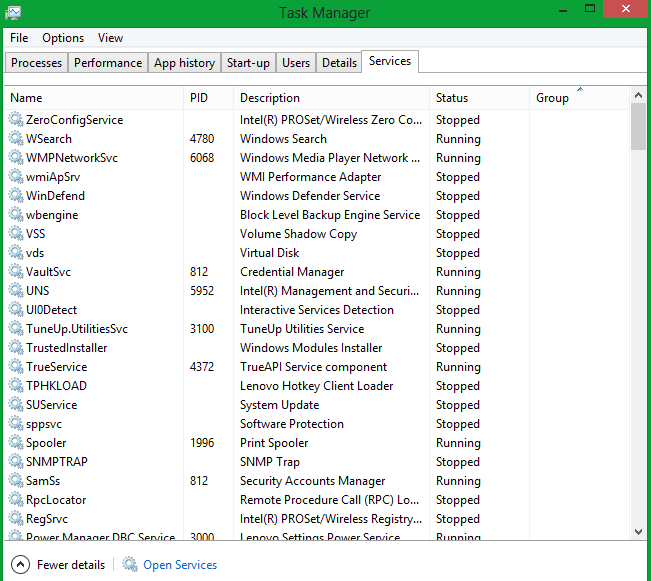Screen dimensions: 651x581
Task: Click the vertical scrollbar thumb
Action: click(x=638, y=127)
